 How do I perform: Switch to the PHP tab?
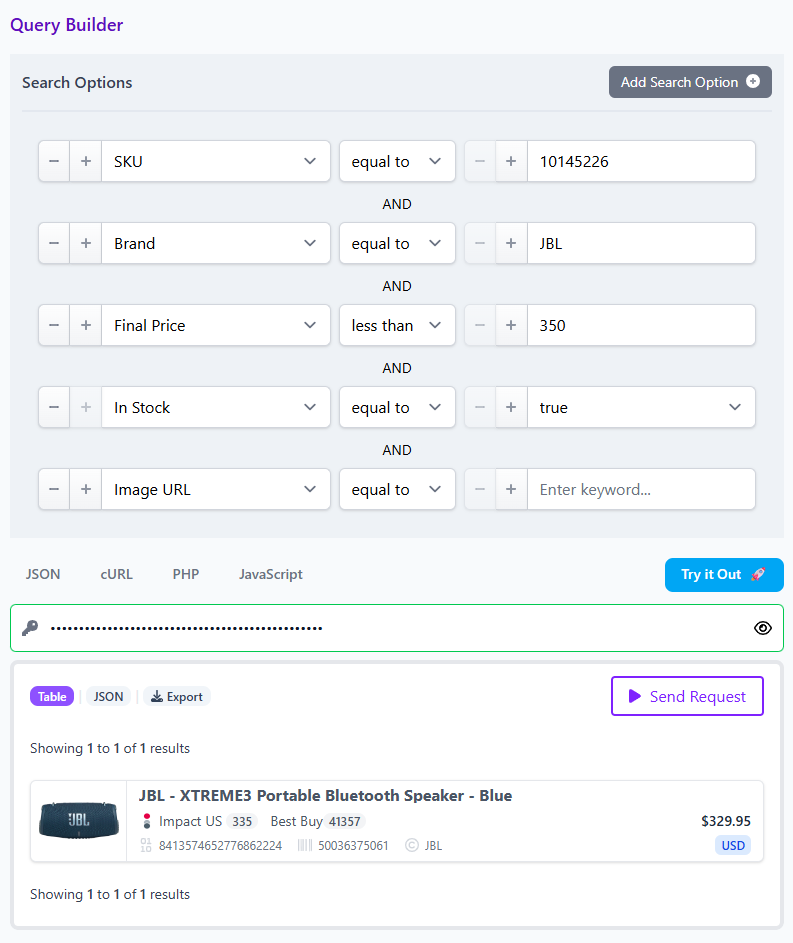coord(186,574)
